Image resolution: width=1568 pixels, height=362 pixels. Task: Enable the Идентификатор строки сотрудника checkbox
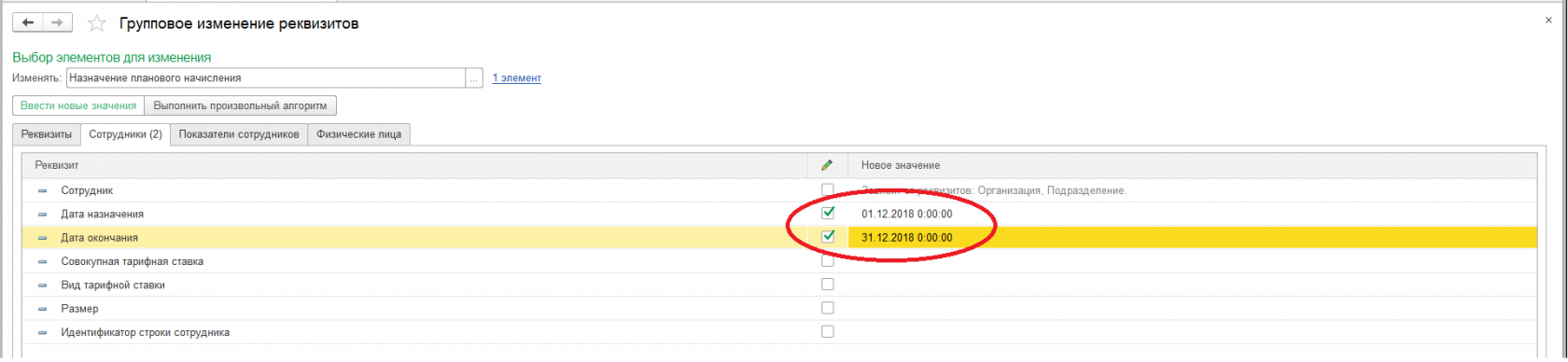(x=827, y=331)
